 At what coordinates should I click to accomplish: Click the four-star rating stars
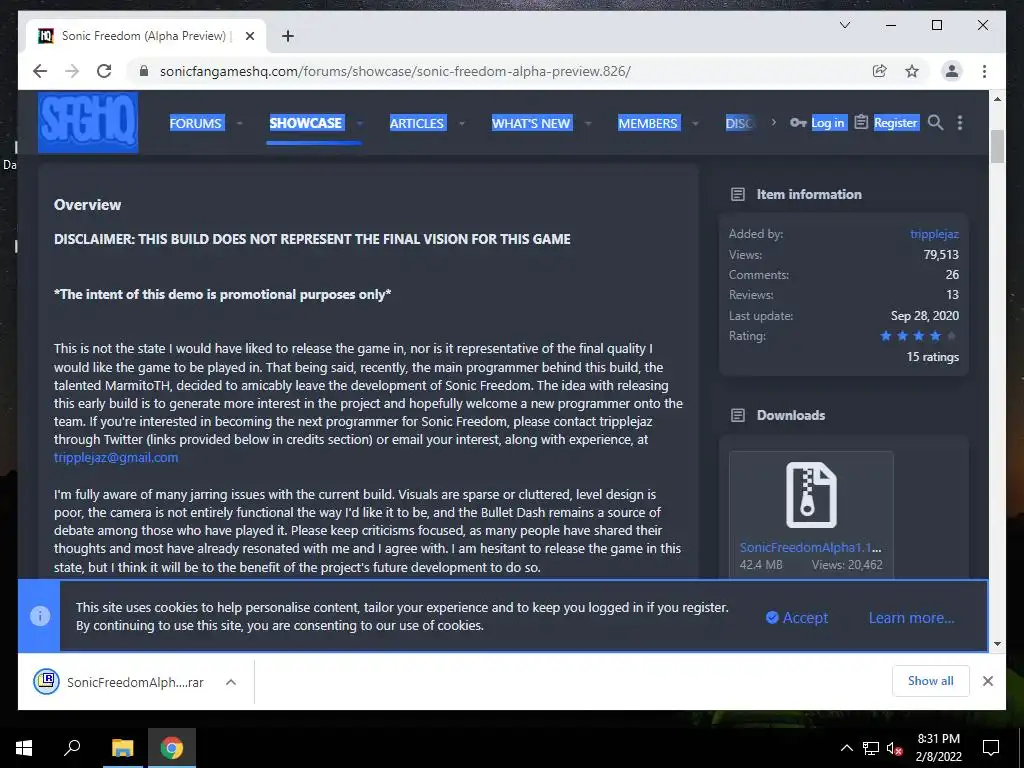coord(918,336)
